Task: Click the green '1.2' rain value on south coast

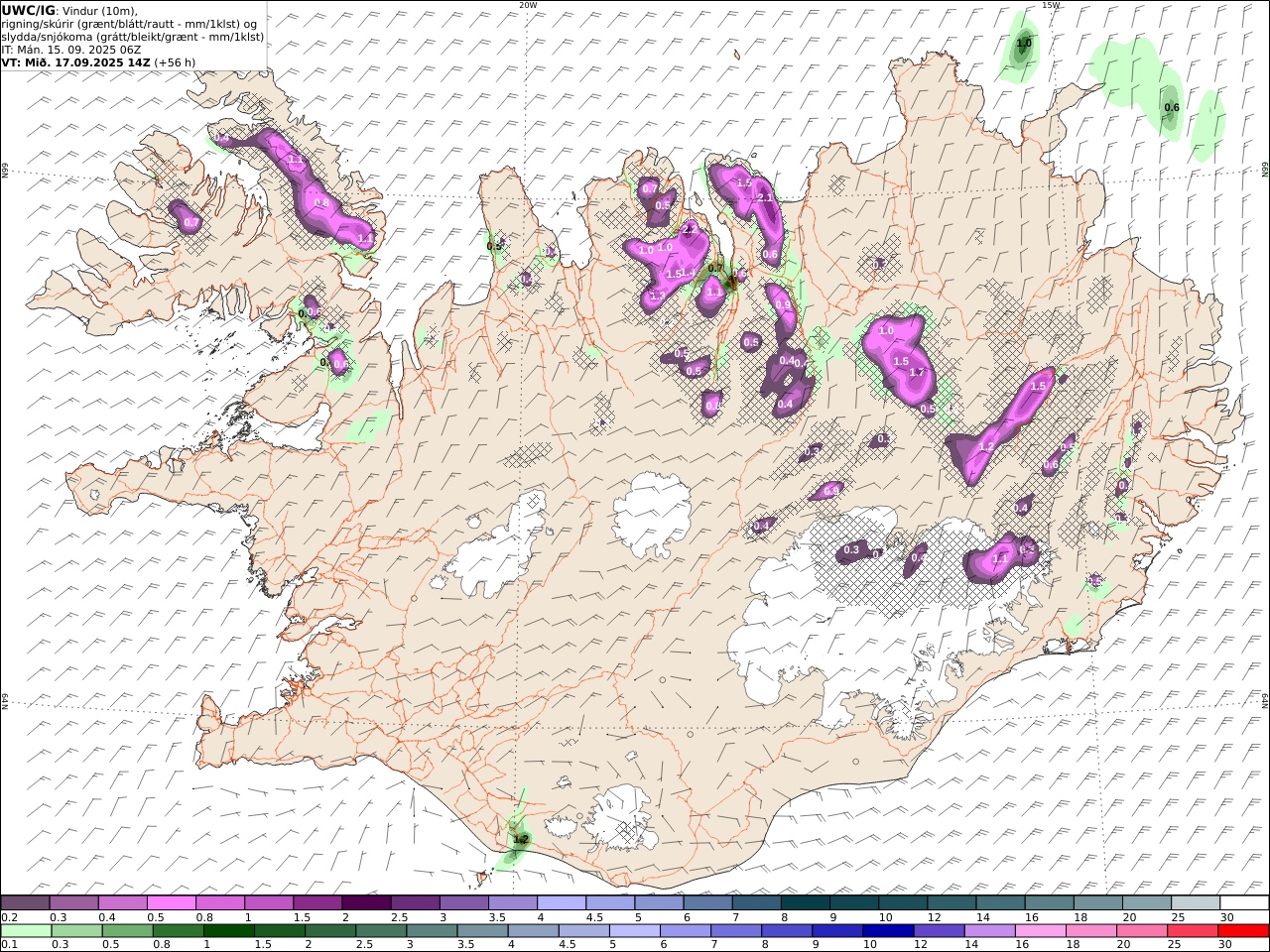Action: (520, 839)
